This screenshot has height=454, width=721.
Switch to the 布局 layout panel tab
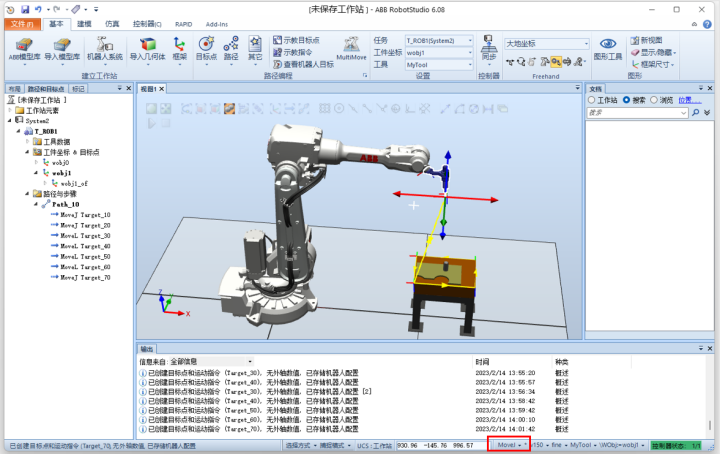click(x=14, y=89)
